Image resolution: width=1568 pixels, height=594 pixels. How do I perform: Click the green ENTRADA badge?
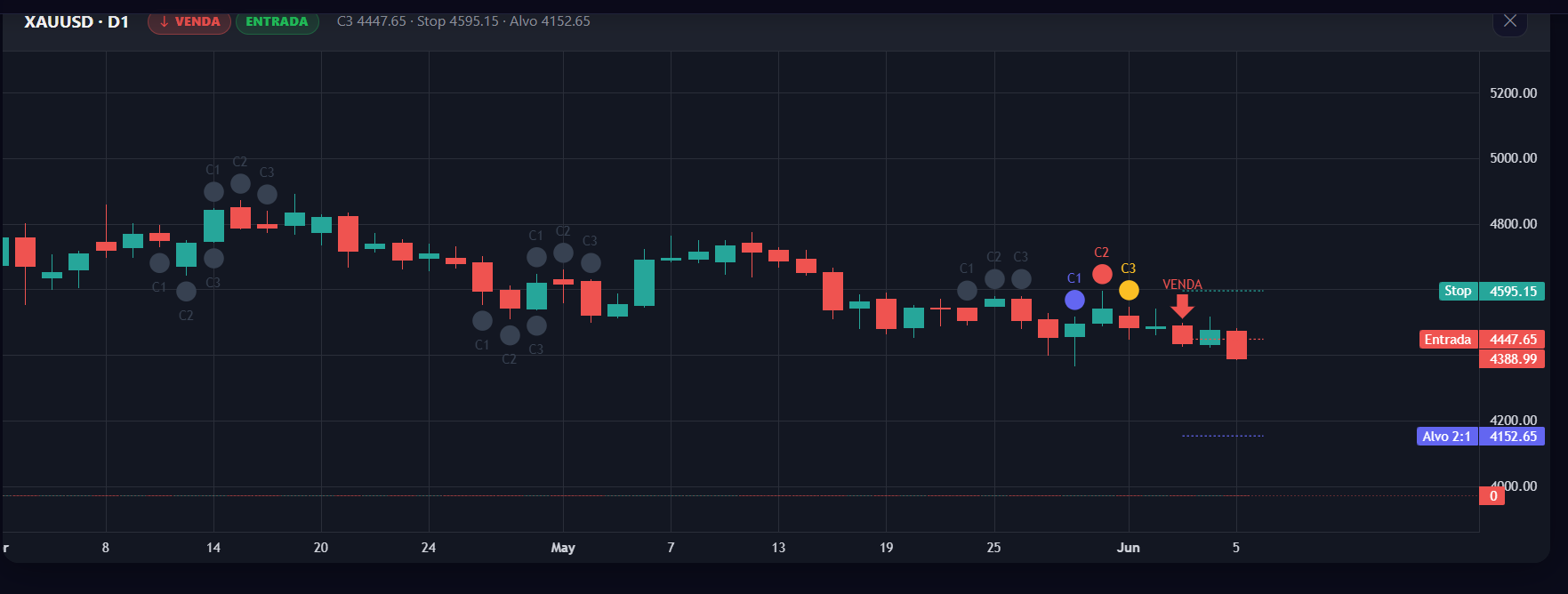(277, 21)
